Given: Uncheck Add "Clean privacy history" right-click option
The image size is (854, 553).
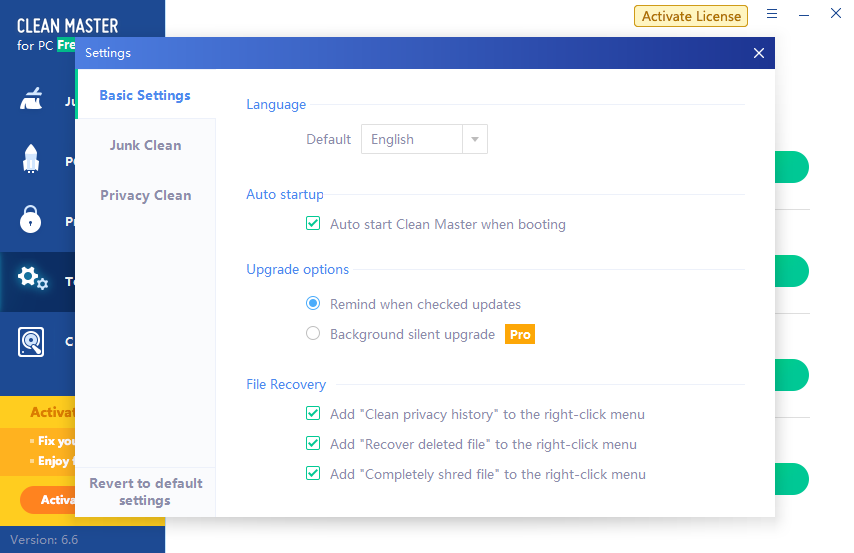Looking at the screenshot, I should [x=313, y=414].
